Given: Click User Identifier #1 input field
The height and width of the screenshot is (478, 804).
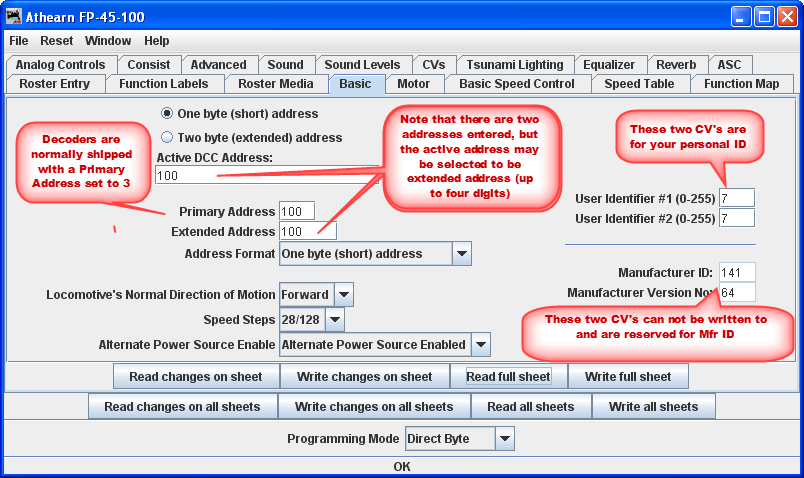Looking at the screenshot, I should click(x=736, y=198).
